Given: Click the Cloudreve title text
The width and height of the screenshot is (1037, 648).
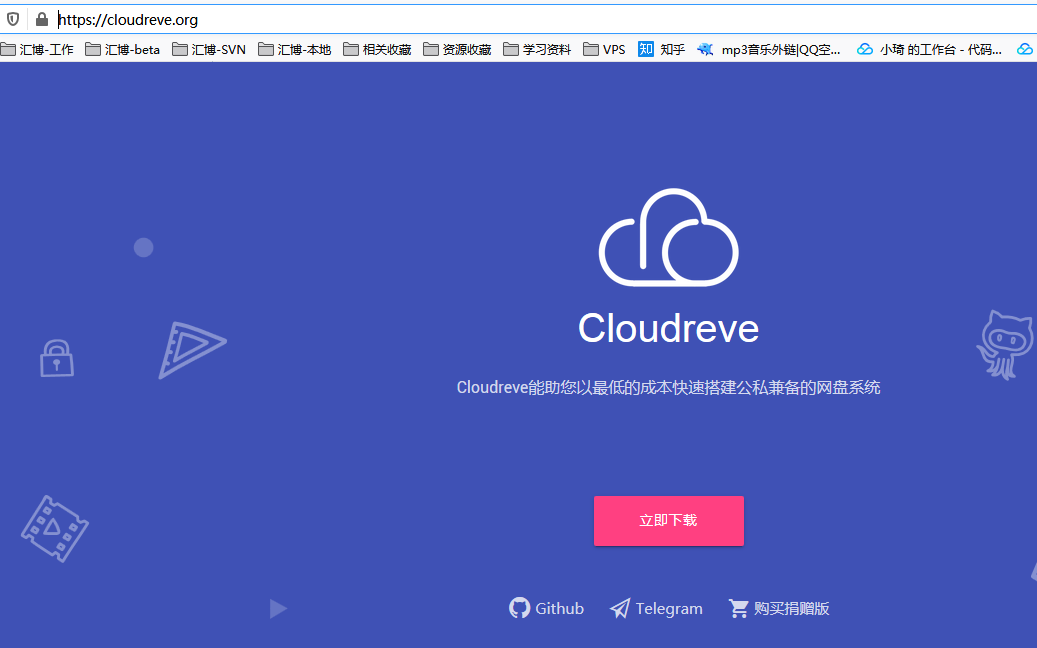Looking at the screenshot, I should pyautogui.click(x=669, y=328).
